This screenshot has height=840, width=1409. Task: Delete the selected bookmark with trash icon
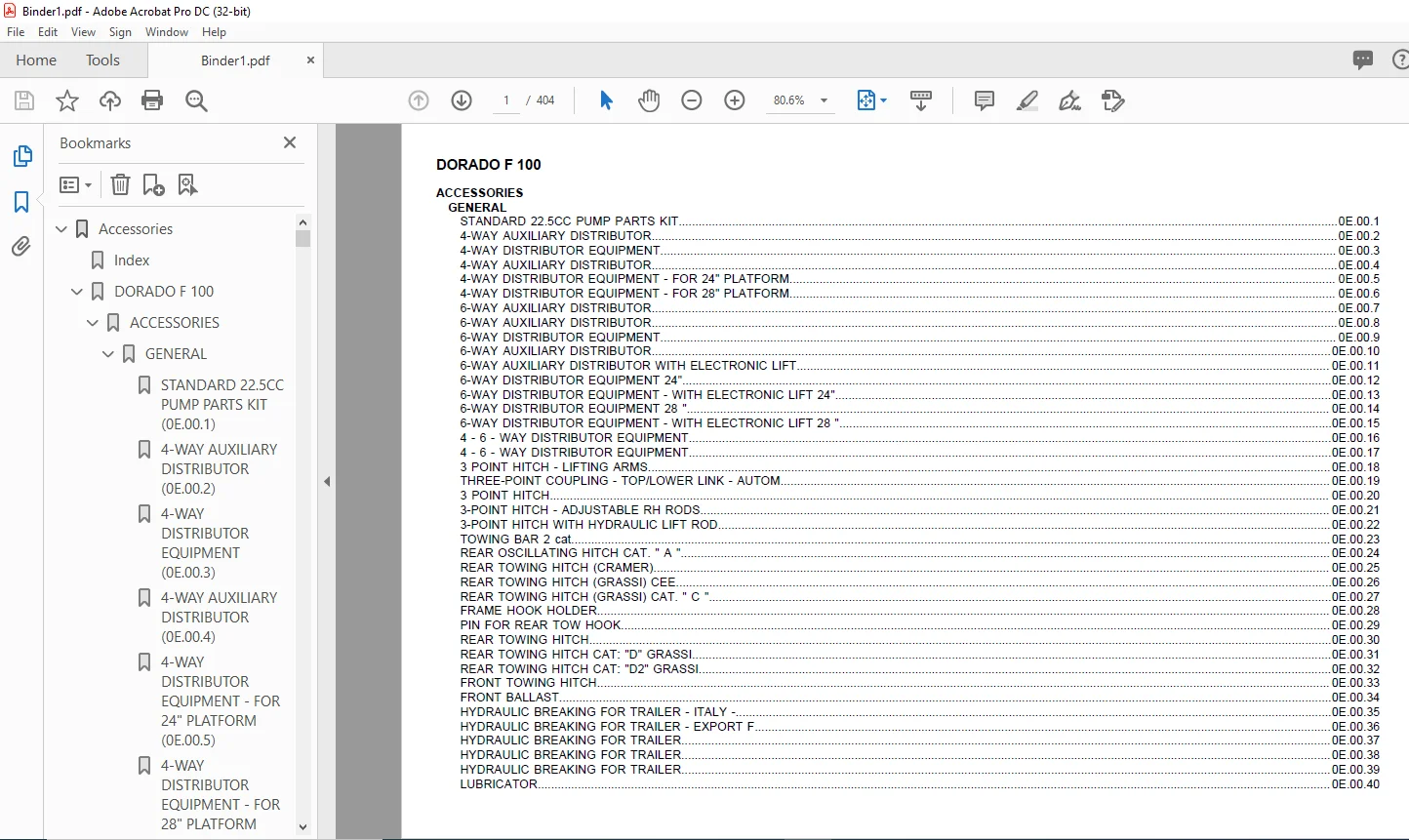(x=120, y=184)
